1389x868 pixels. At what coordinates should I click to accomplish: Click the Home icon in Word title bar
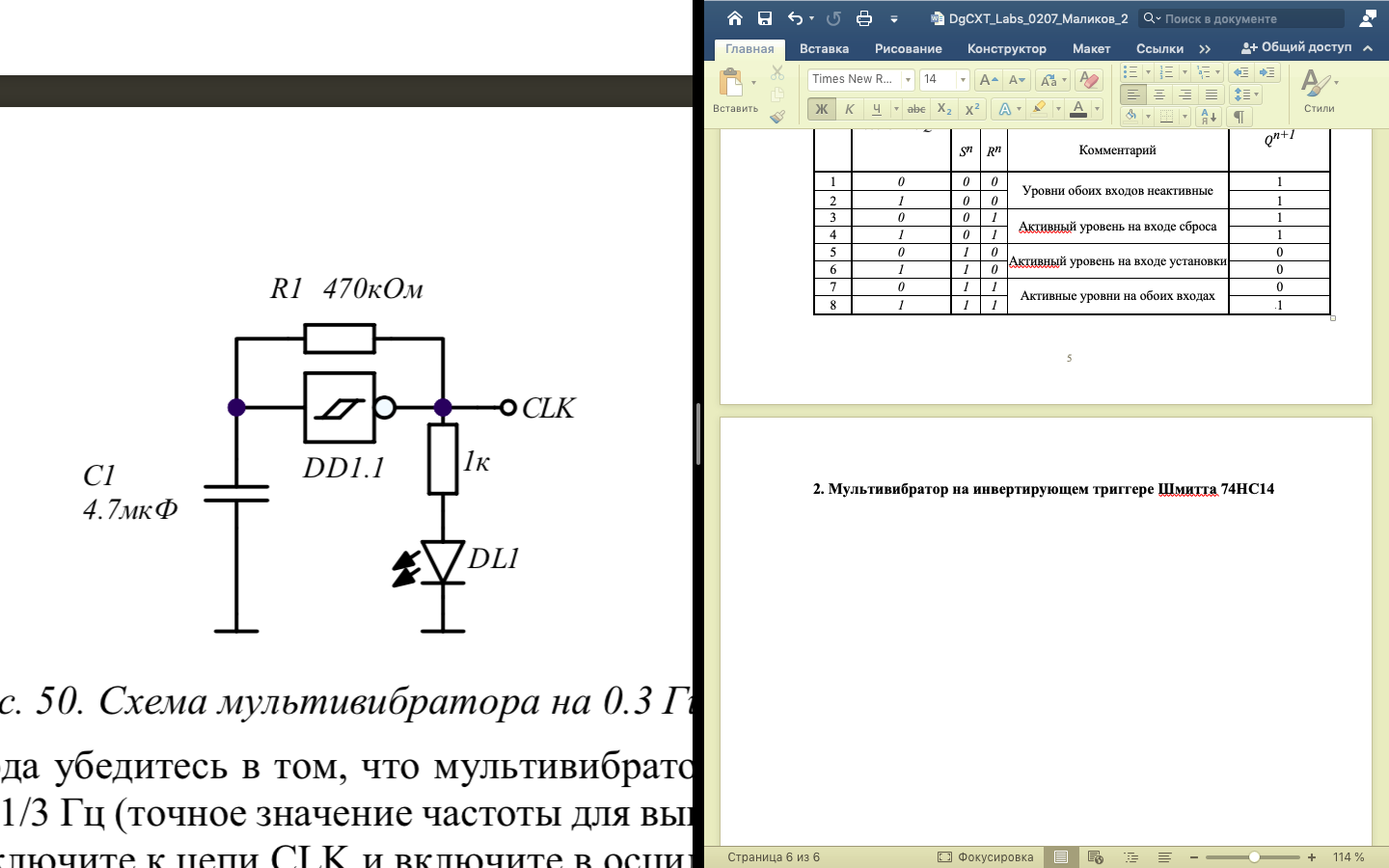tap(735, 18)
